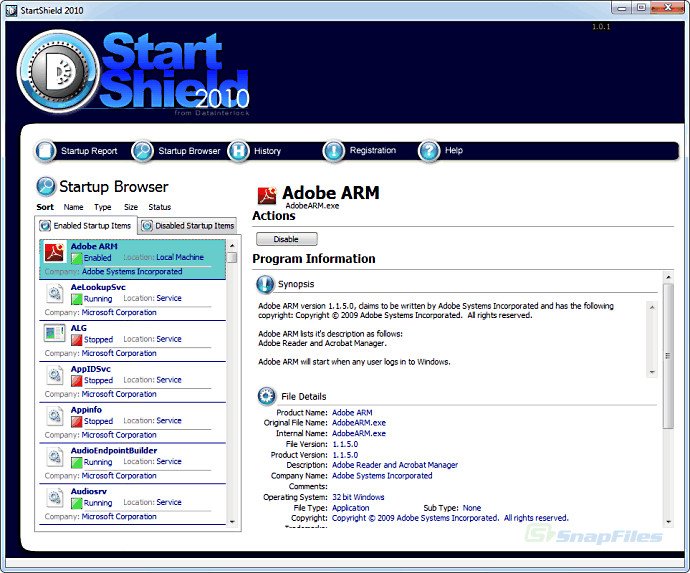Click the AeLookupSvc service gear icon
The image size is (690, 573).
(x=55, y=293)
